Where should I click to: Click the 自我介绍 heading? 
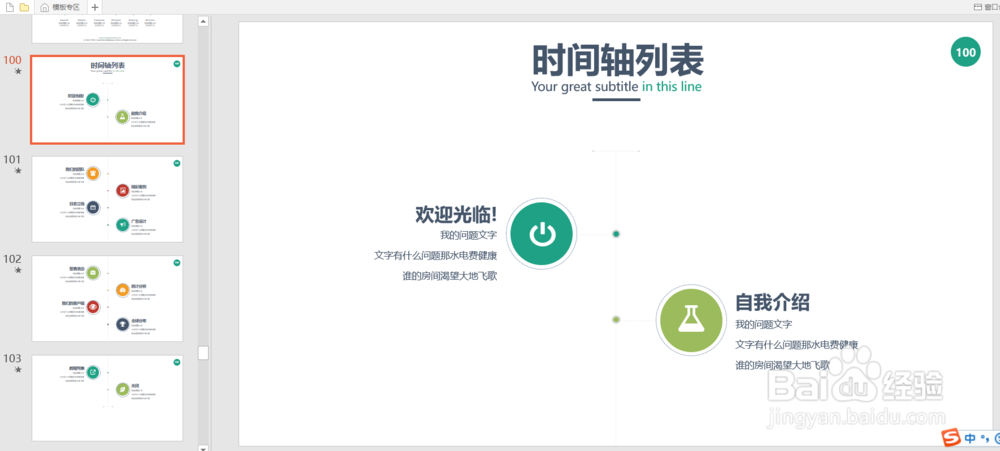click(x=772, y=302)
